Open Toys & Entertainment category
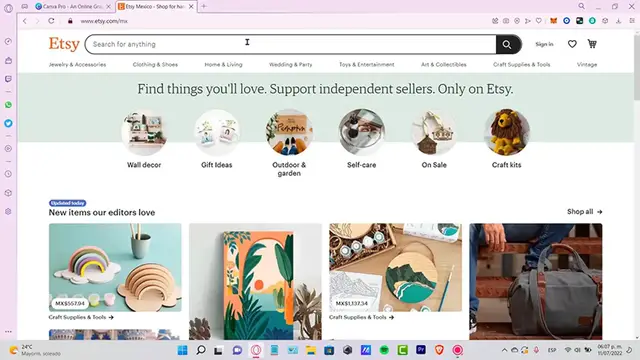Screen dimensions: 640x360 (367, 64)
